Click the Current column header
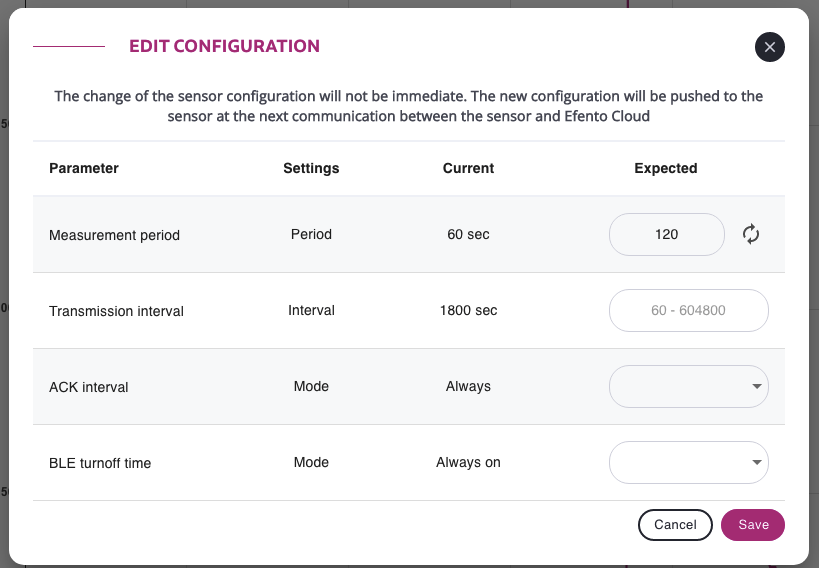This screenshot has height=568, width=819. click(469, 168)
